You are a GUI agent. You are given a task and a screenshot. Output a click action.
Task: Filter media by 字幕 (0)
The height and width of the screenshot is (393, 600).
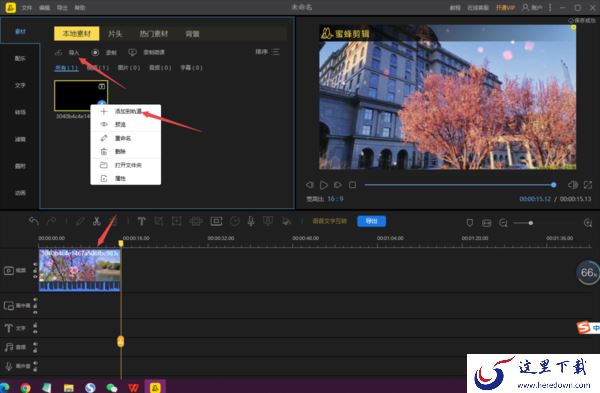coord(191,68)
